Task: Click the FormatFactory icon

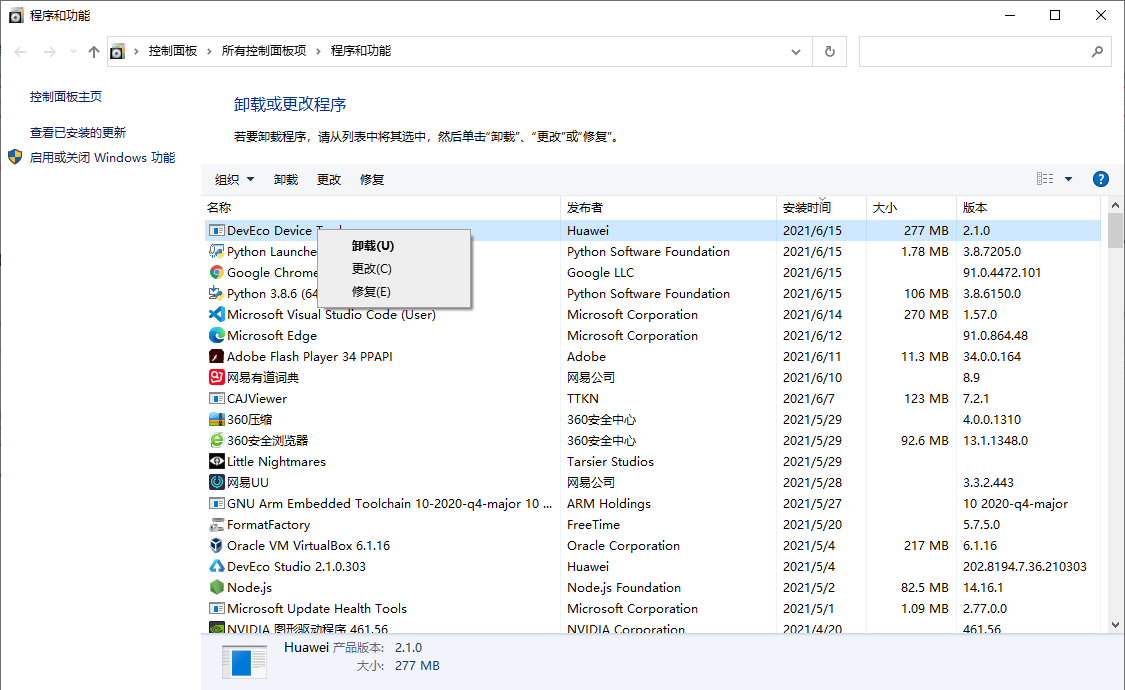Action: pos(216,524)
